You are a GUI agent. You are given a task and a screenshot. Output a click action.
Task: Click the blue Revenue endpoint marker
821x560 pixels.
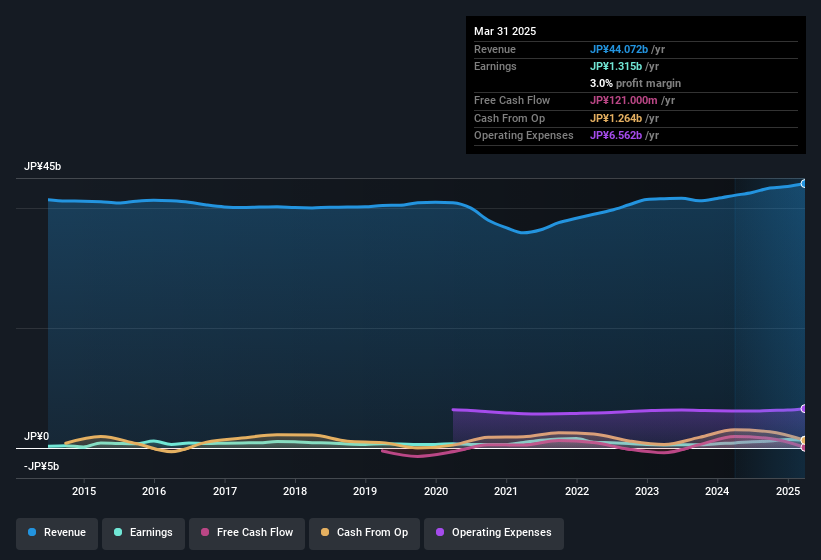pyautogui.click(x=804, y=184)
